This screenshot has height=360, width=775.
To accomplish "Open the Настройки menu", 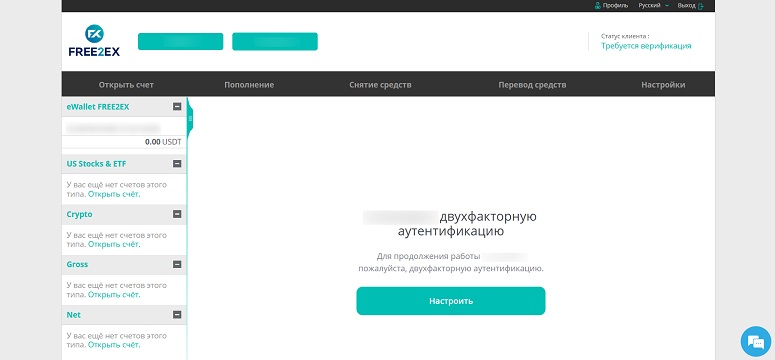I will [663, 85].
